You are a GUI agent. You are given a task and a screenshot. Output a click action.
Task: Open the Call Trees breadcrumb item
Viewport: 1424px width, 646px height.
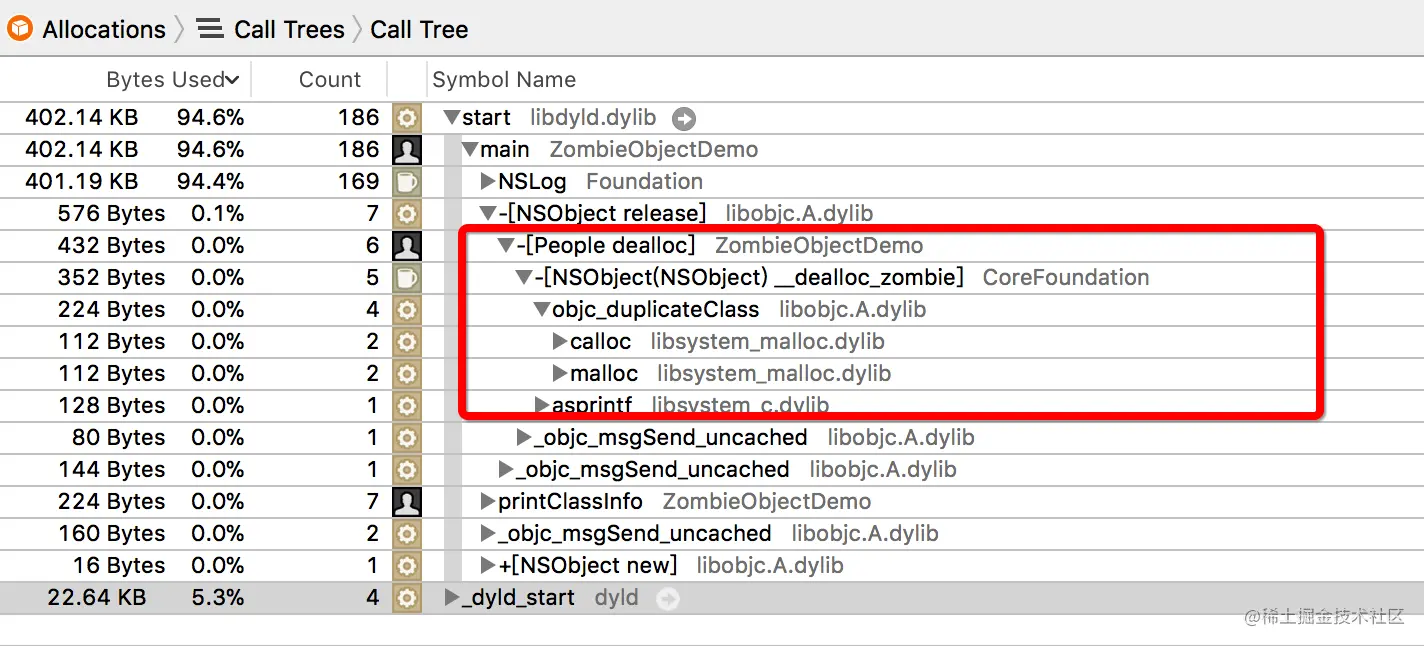click(x=289, y=29)
